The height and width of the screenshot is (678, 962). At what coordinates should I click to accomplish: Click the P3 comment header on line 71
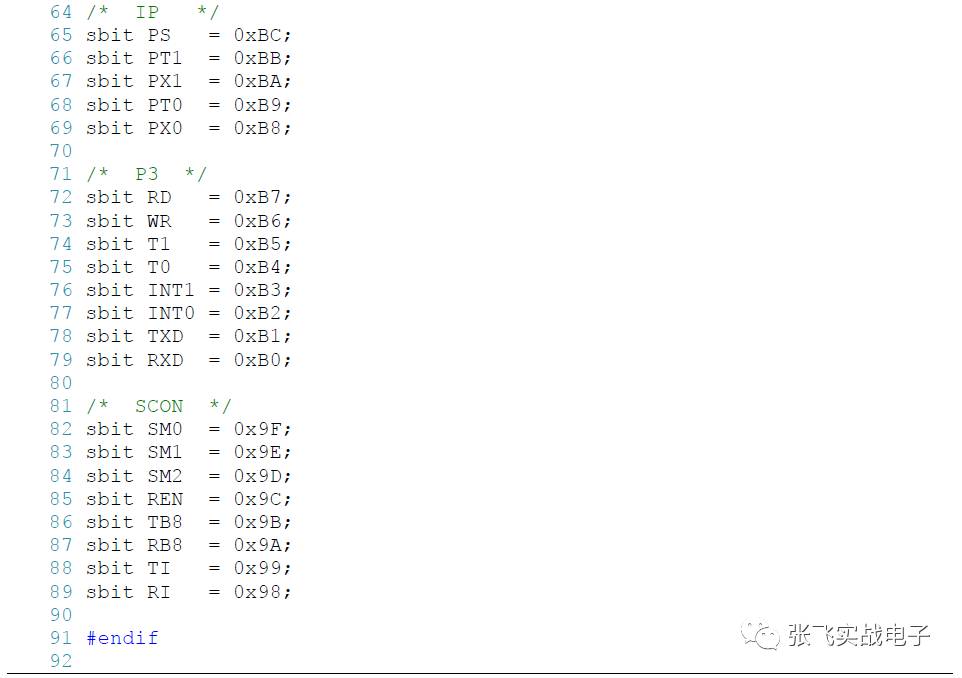pyautogui.click(x=146, y=174)
